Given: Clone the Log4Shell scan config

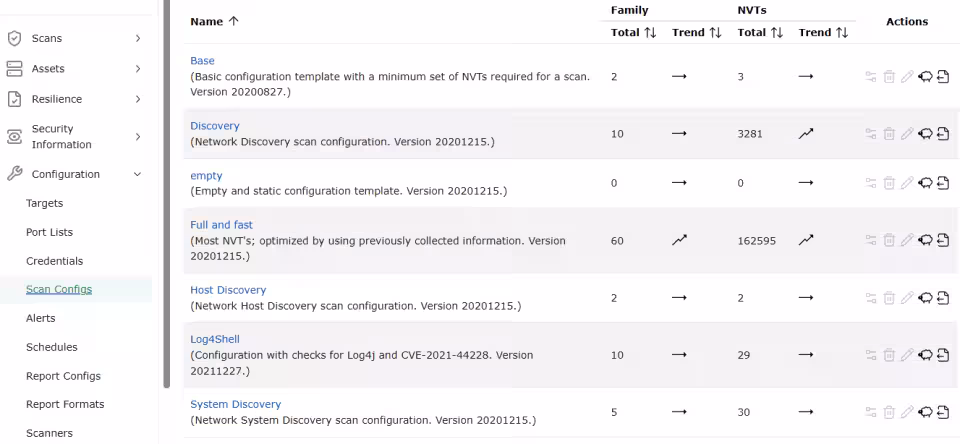Looking at the screenshot, I should pyautogui.click(x=925, y=355).
